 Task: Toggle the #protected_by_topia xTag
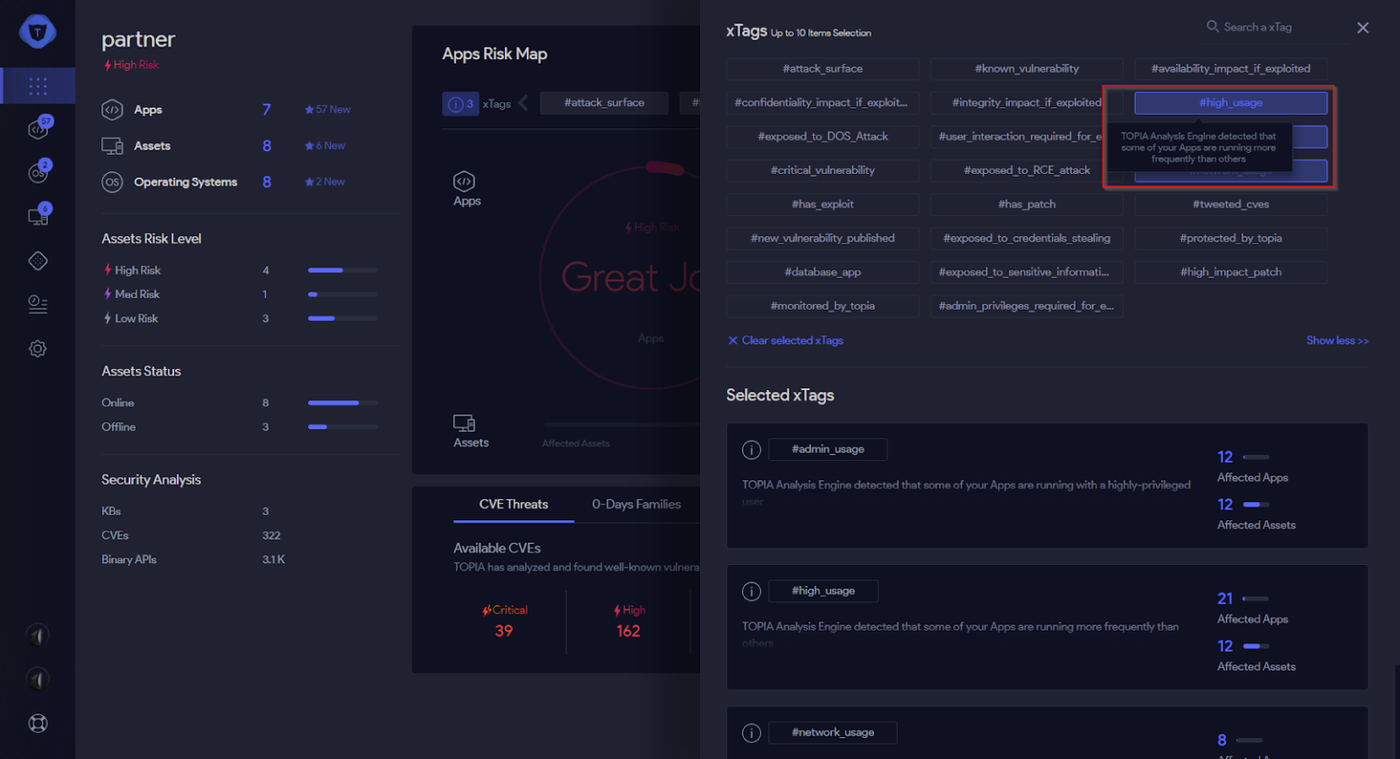[x=1231, y=238]
